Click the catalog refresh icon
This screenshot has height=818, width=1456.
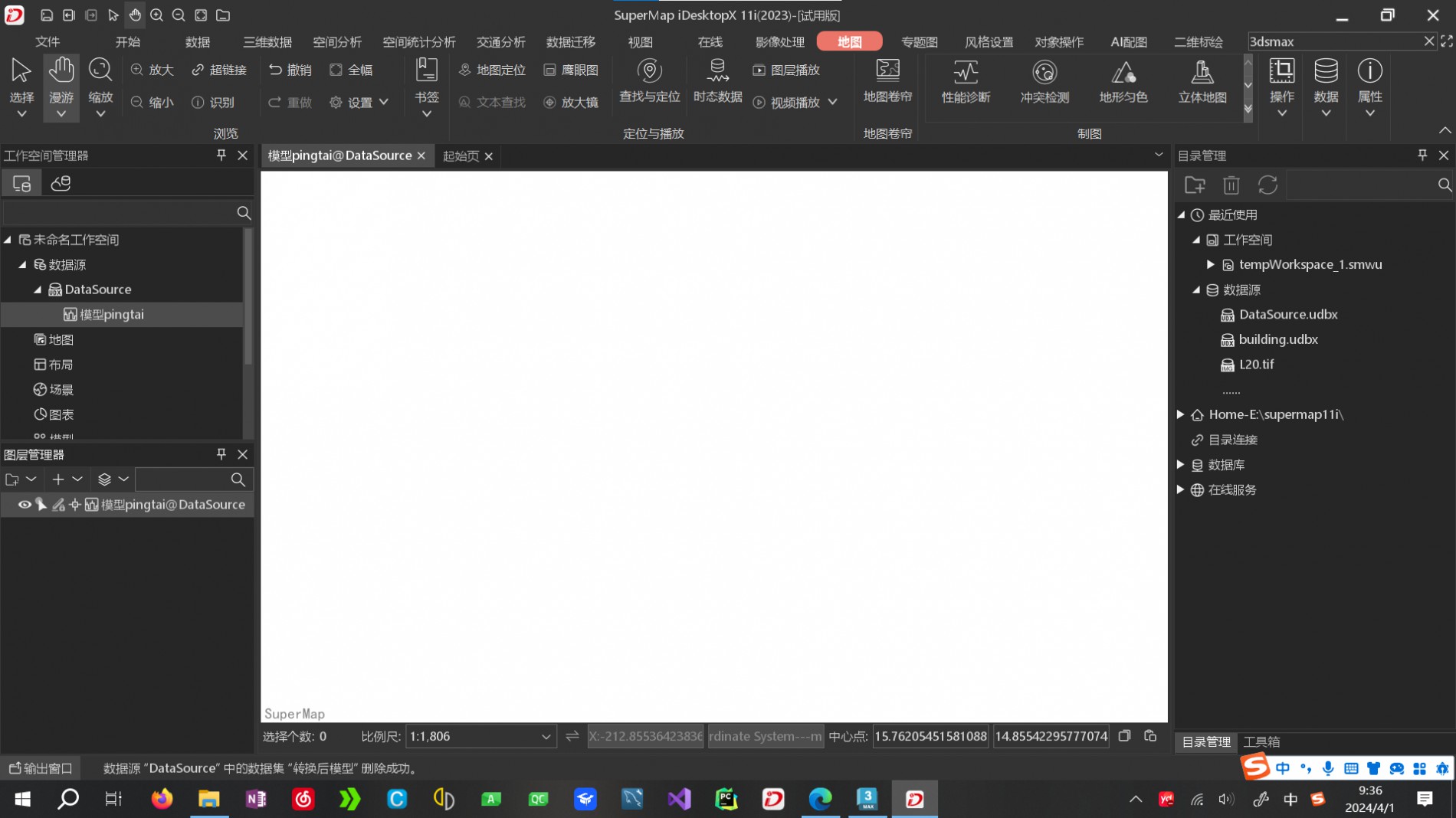coord(1267,185)
